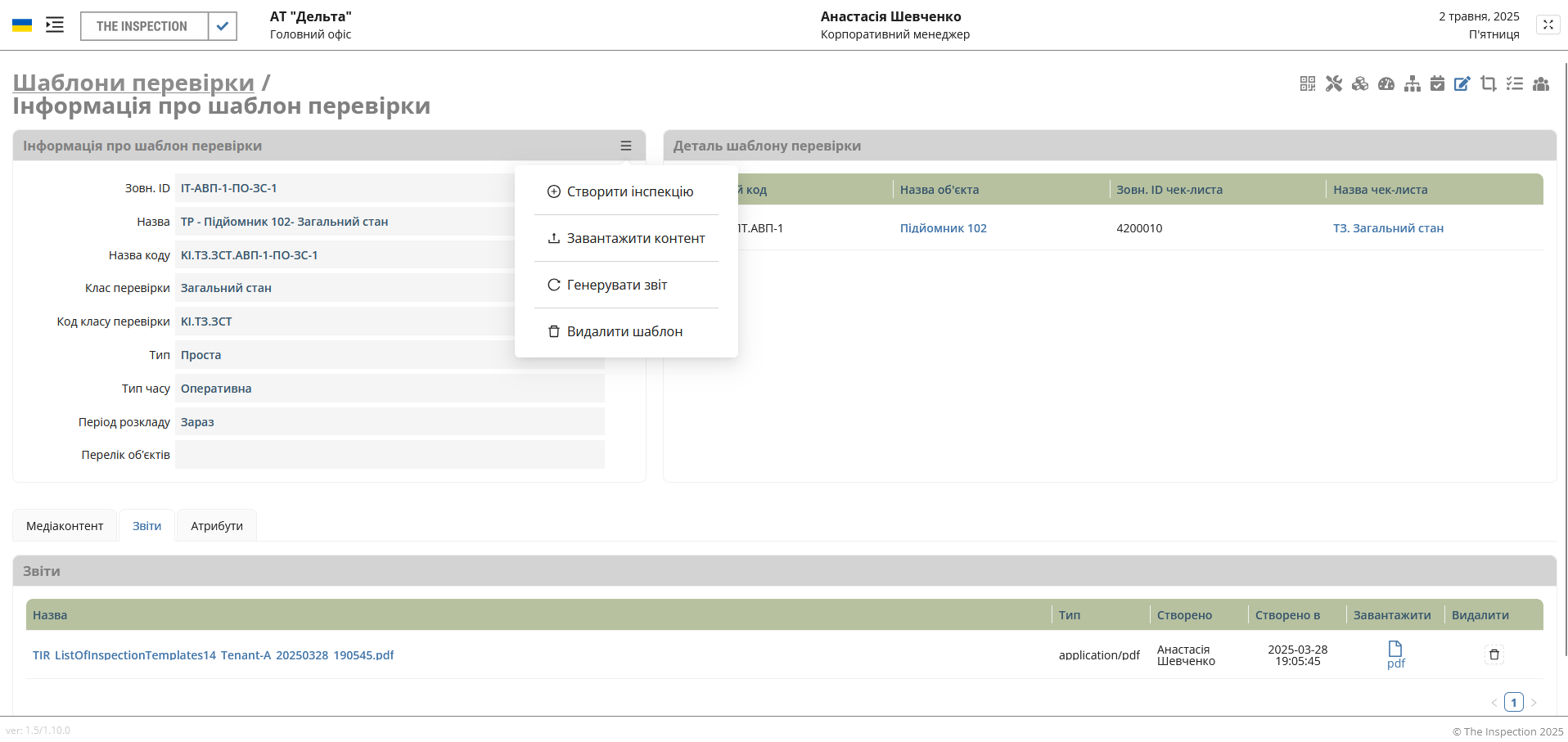
Task: Click the wrench and screwdriver tools icon
Action: click(x=1334, y=83)
